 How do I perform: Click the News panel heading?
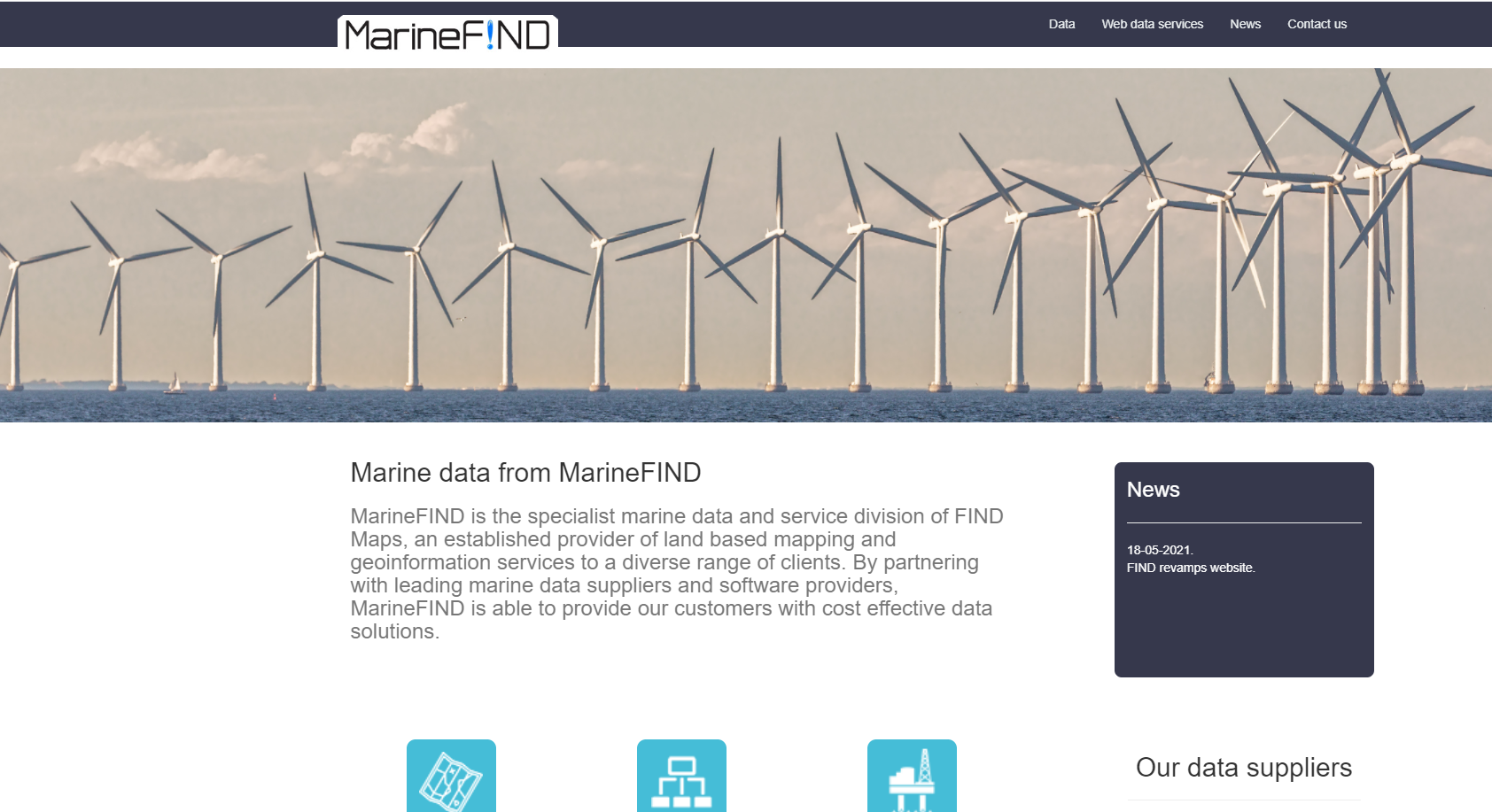1153,490
